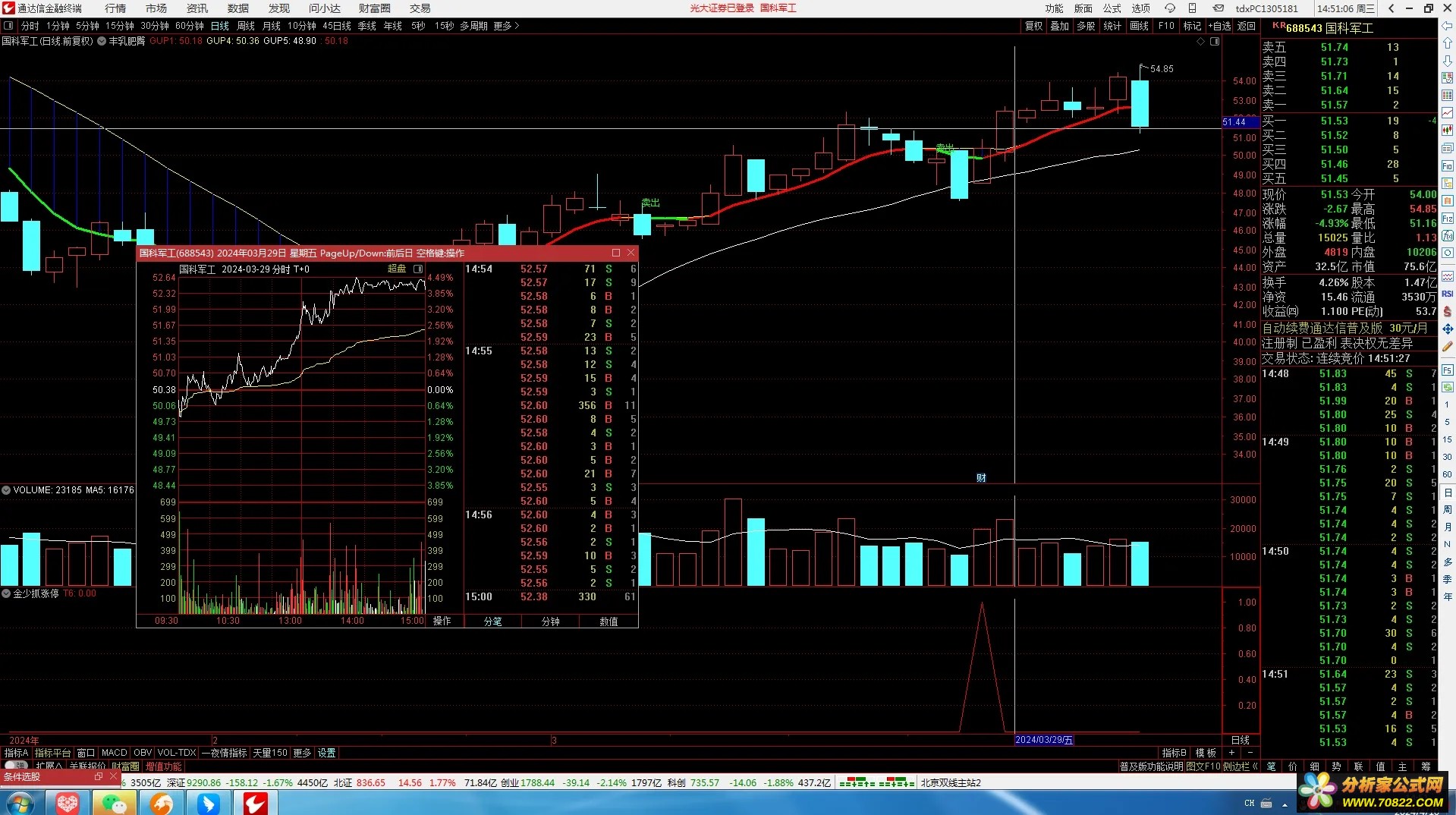This screenshot has height=815, width=1456.
Task: Click 超盘 in the intraday popup
Action: pos(397,269)
